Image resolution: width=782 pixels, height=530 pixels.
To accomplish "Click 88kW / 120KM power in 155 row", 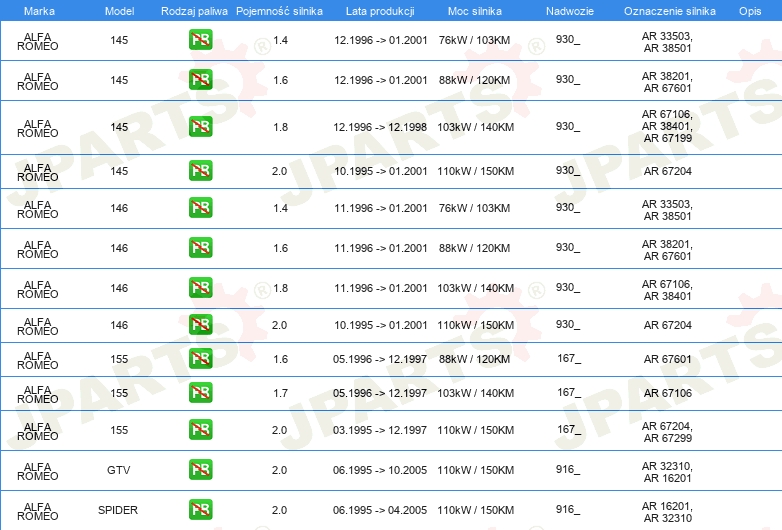I will pyautogui.click(x=474, y=359).
